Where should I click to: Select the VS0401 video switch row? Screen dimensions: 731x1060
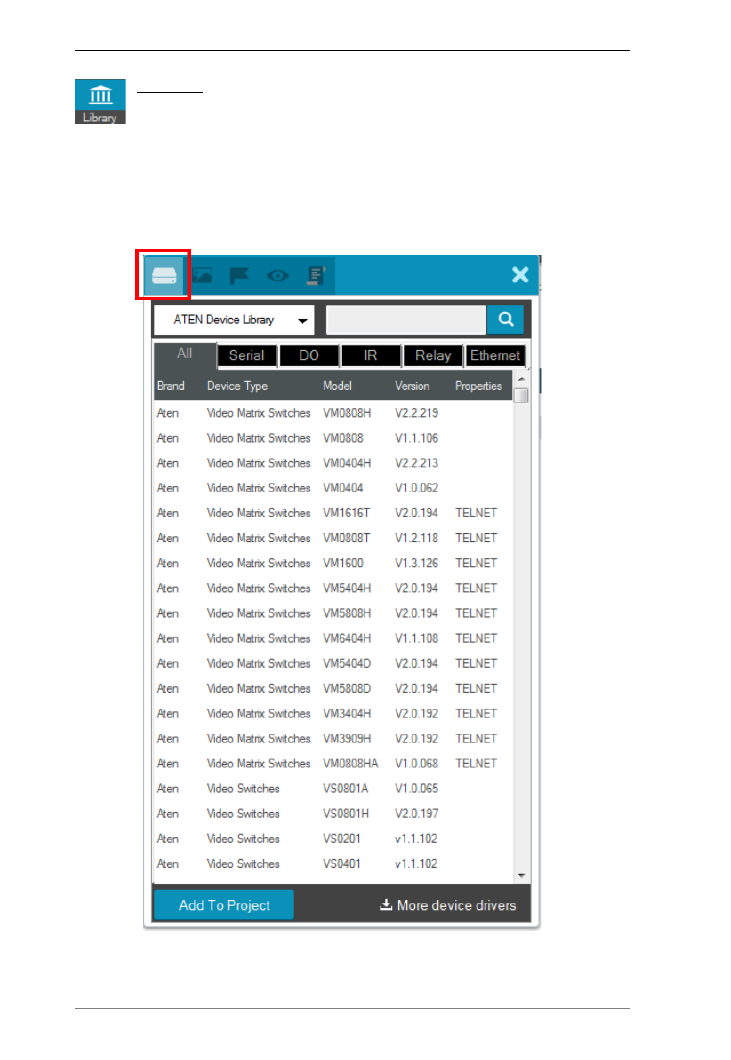click(333, 863)
